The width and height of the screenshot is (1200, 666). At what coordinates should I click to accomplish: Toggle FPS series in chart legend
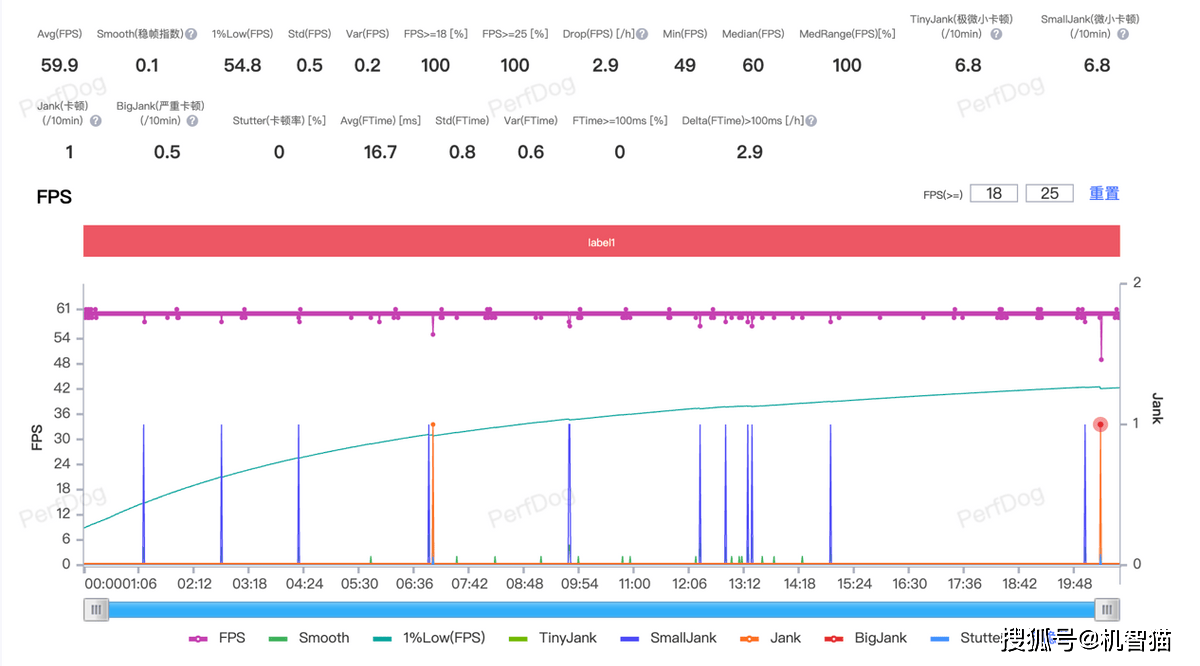pyautogui.click(x=217, y=638)
